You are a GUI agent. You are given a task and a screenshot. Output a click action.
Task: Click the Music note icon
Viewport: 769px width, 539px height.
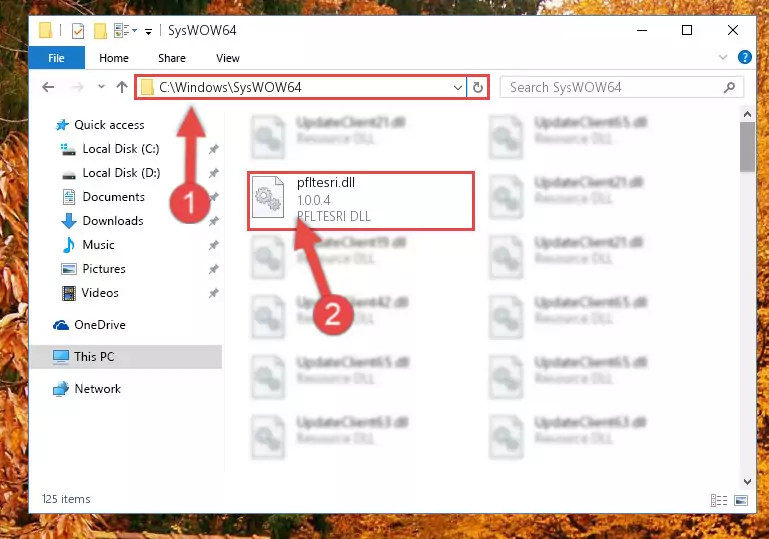69,245
